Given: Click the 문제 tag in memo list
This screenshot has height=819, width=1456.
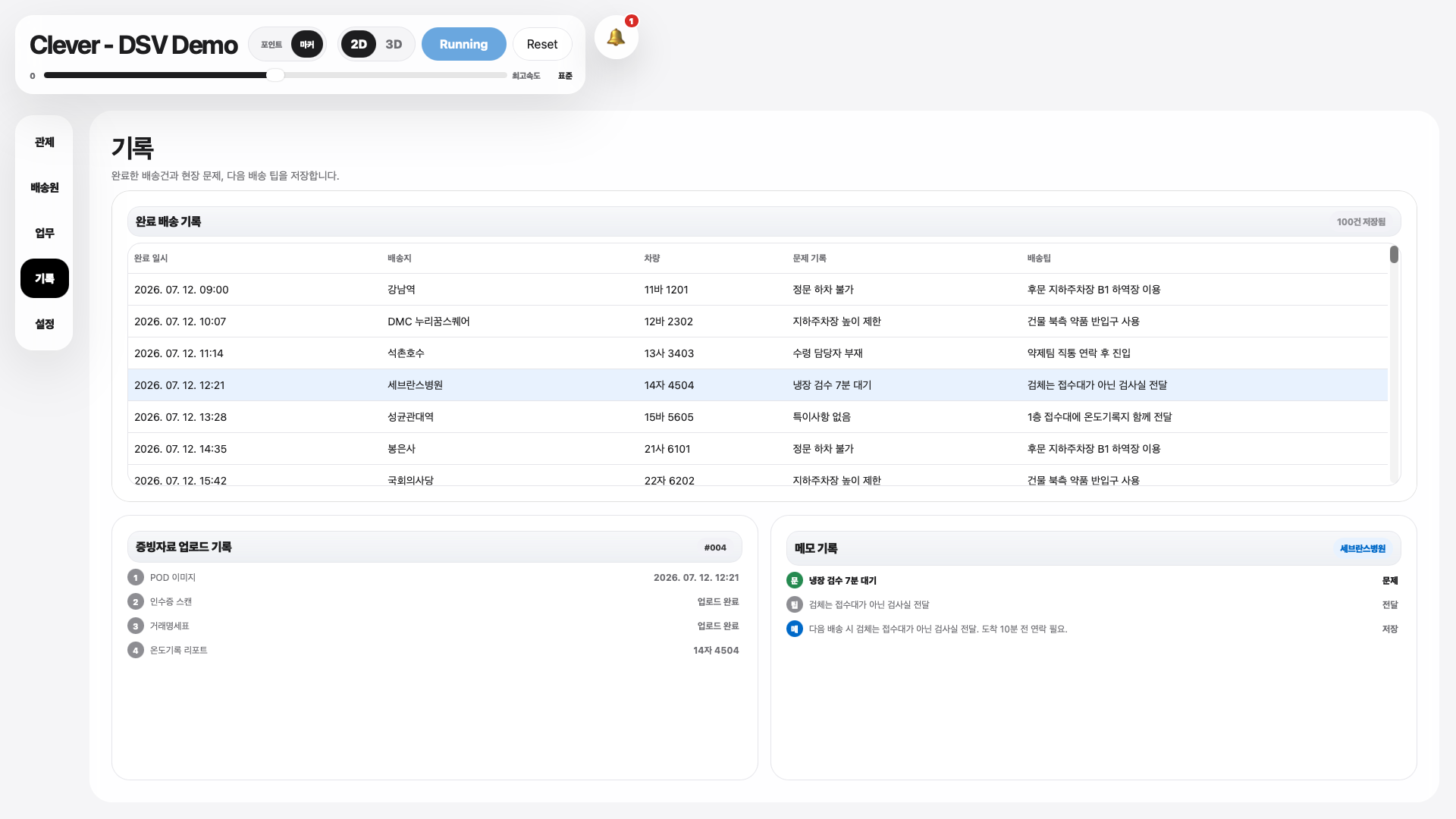Looking at the screenshot, I should [x=1390, y=581].
